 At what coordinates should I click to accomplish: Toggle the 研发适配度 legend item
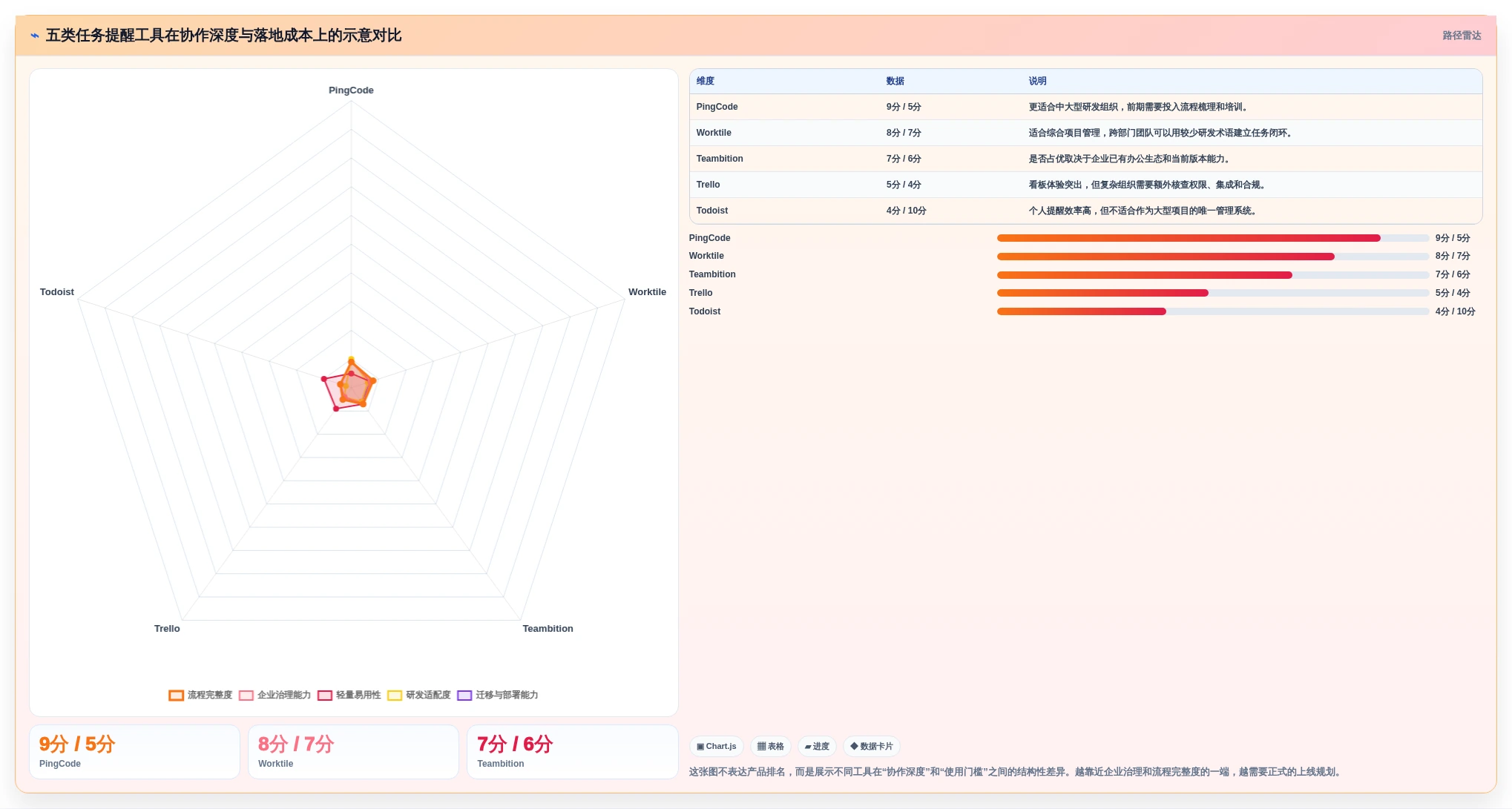tap(419, 695)
